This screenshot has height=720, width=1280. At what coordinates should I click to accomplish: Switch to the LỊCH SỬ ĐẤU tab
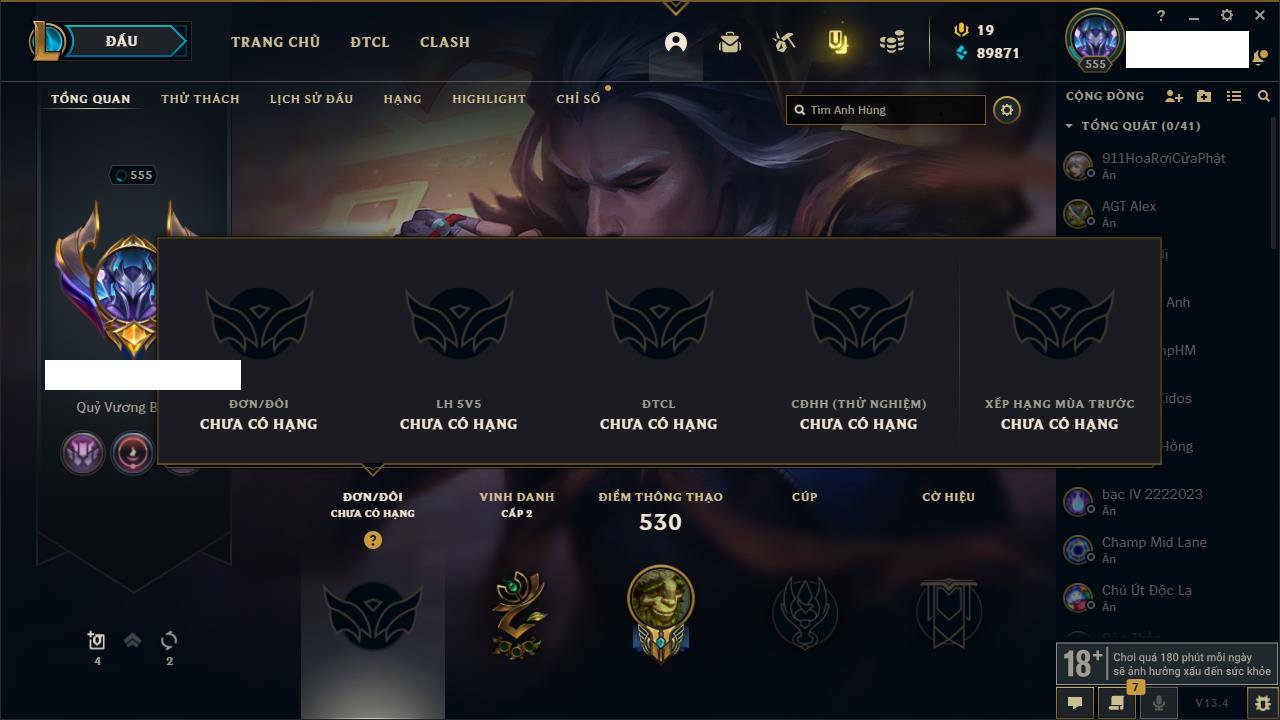tap(311, 99)
